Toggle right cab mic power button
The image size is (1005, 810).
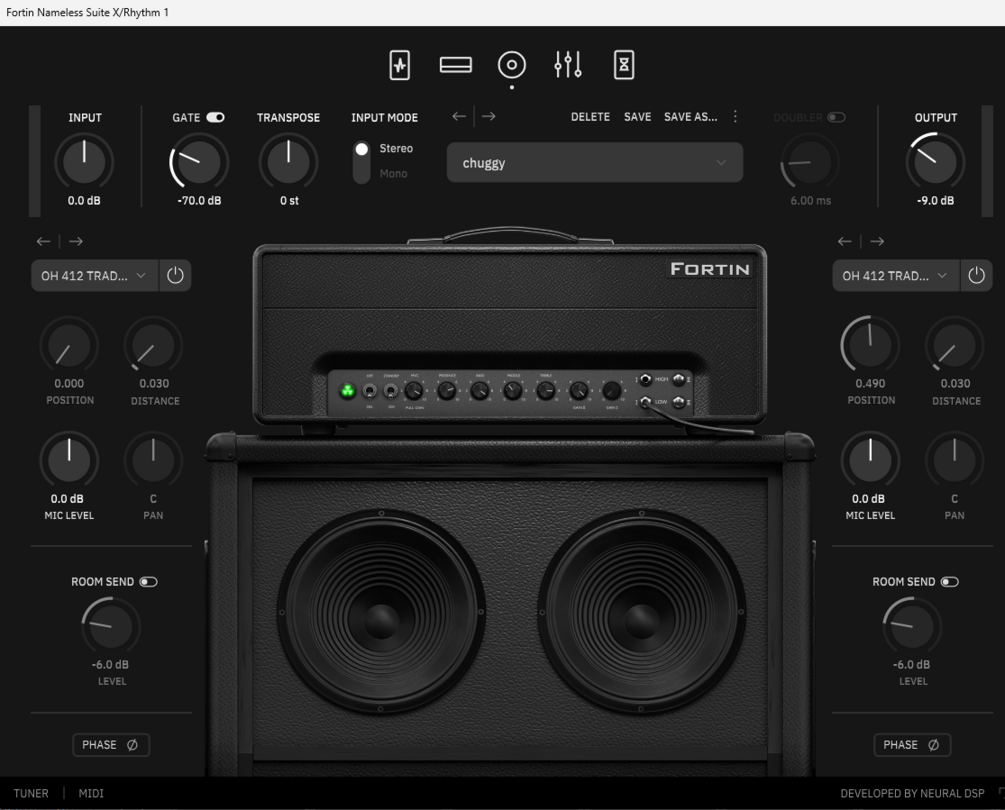[x=976, y=276]
